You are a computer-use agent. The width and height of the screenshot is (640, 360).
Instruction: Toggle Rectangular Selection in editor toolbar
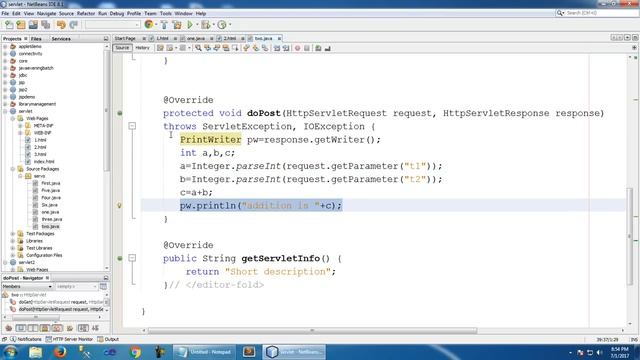click(235, 48)
